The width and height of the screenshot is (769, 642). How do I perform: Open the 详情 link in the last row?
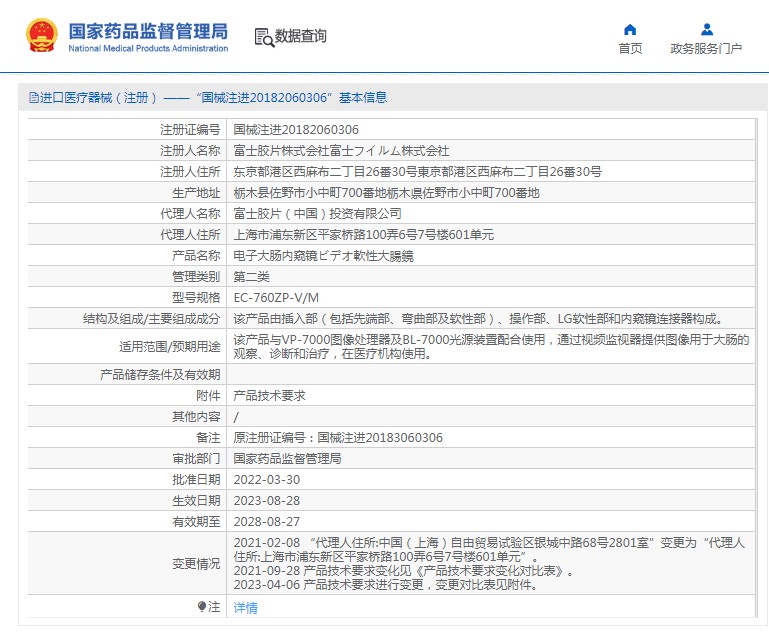[245, 607]
